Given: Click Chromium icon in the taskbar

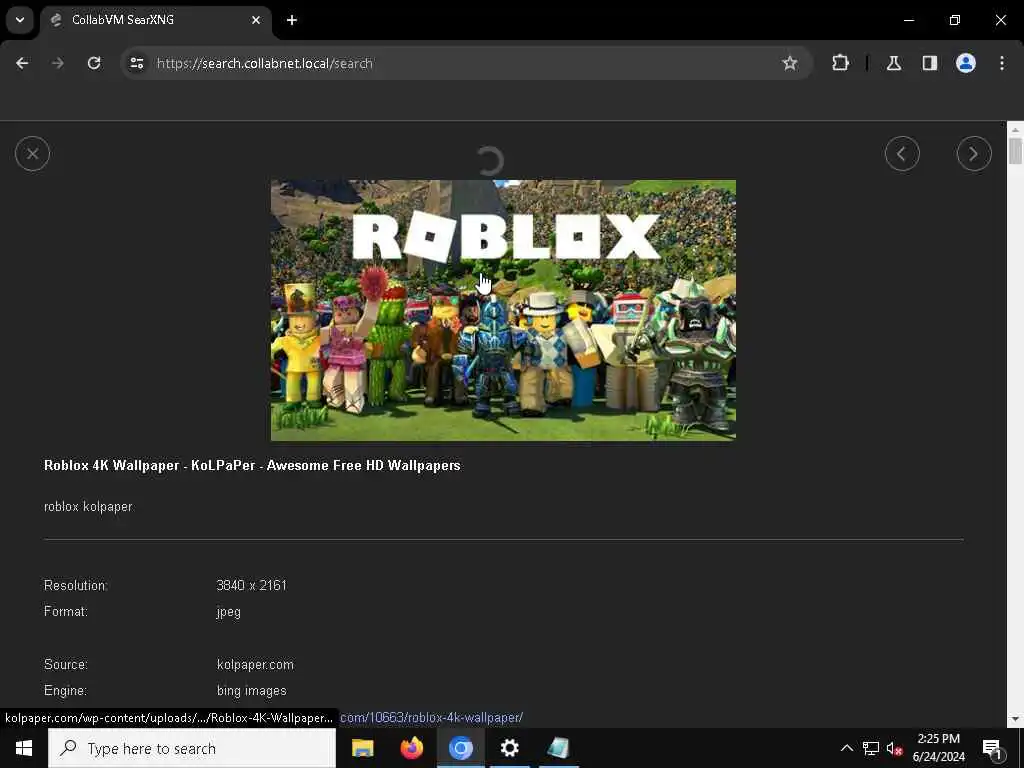Looking at the screenshot, I should (460, 748).
